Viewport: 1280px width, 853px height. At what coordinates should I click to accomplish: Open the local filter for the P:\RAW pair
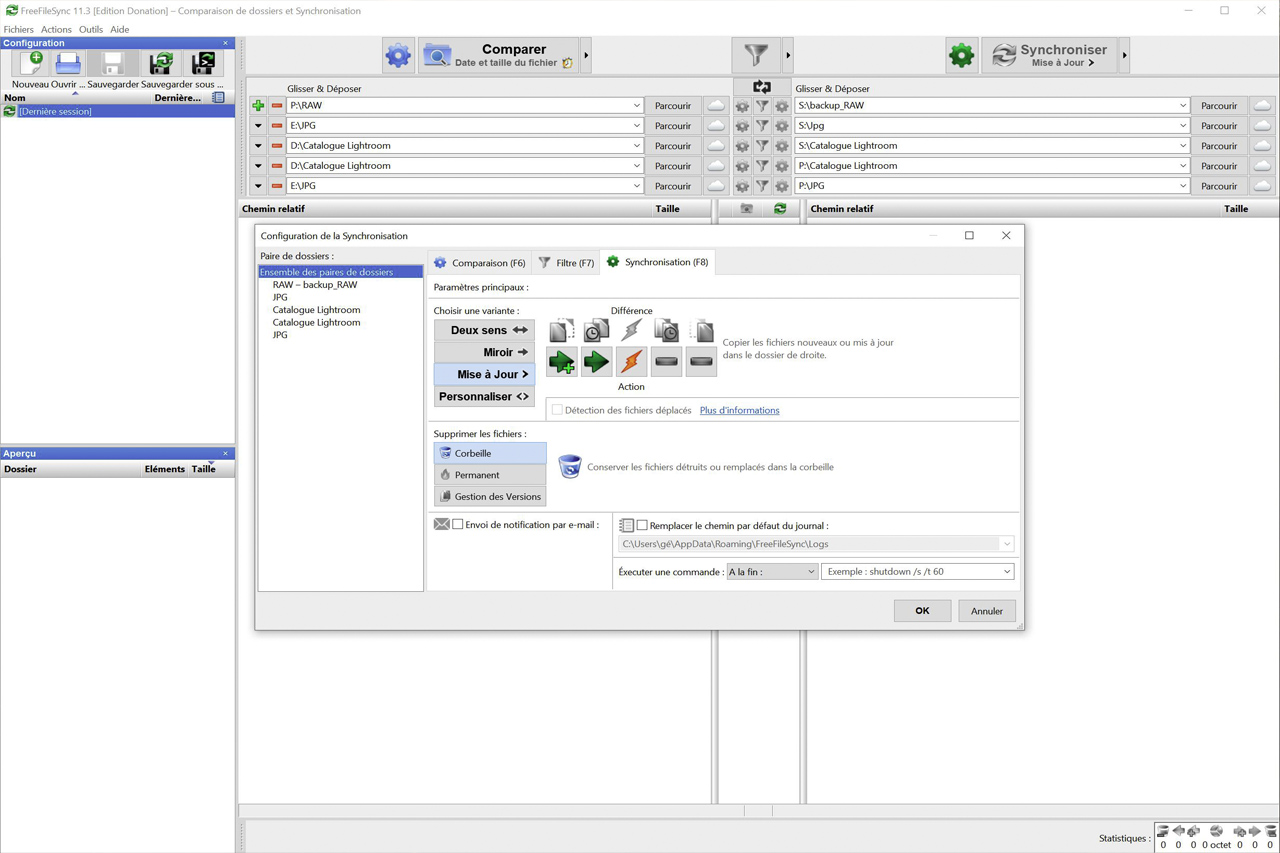click(x=762, y=106)
